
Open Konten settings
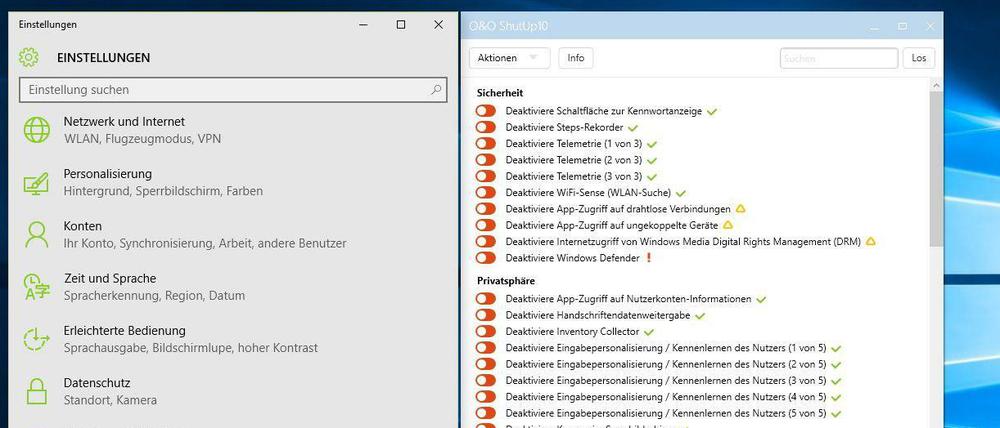[x=233, y=235]
